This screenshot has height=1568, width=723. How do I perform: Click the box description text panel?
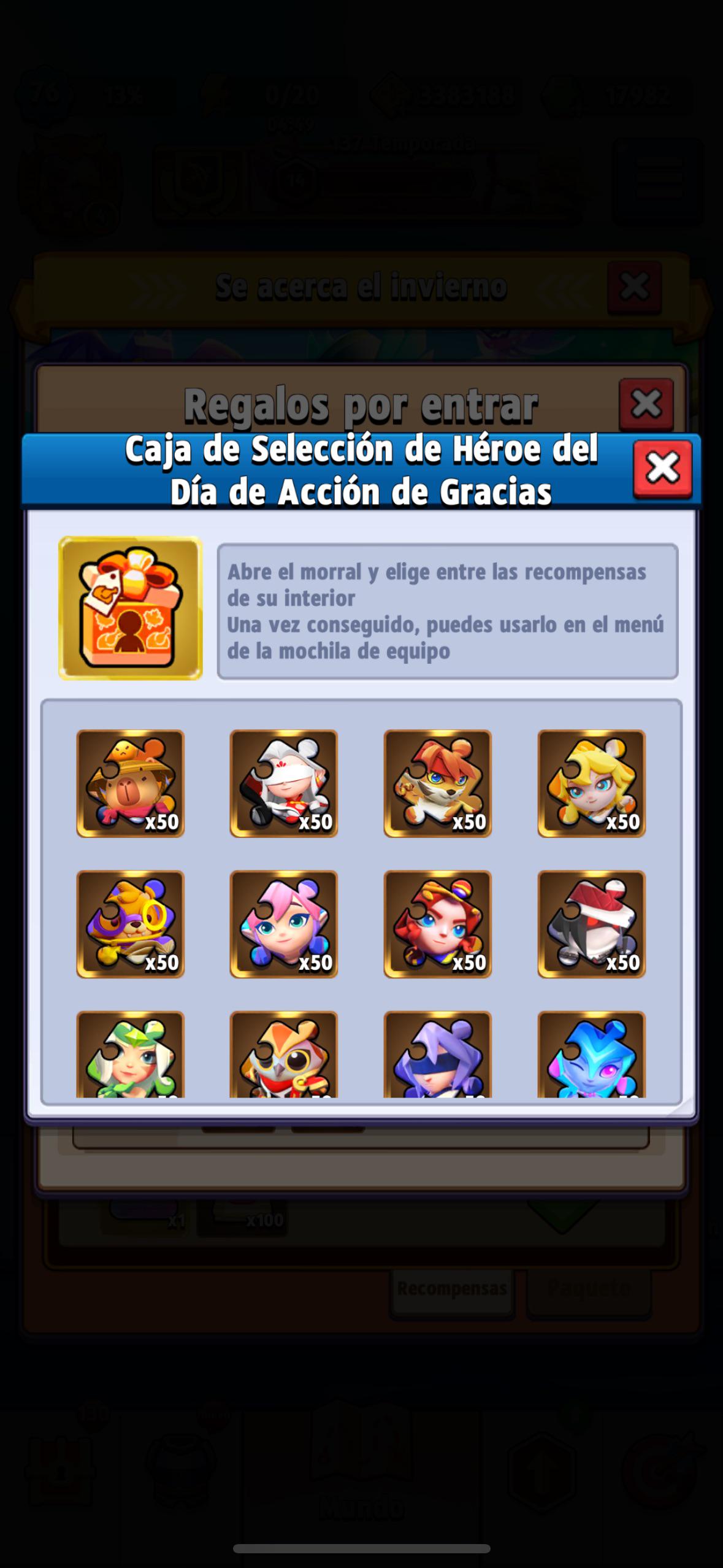click(448, 611)
